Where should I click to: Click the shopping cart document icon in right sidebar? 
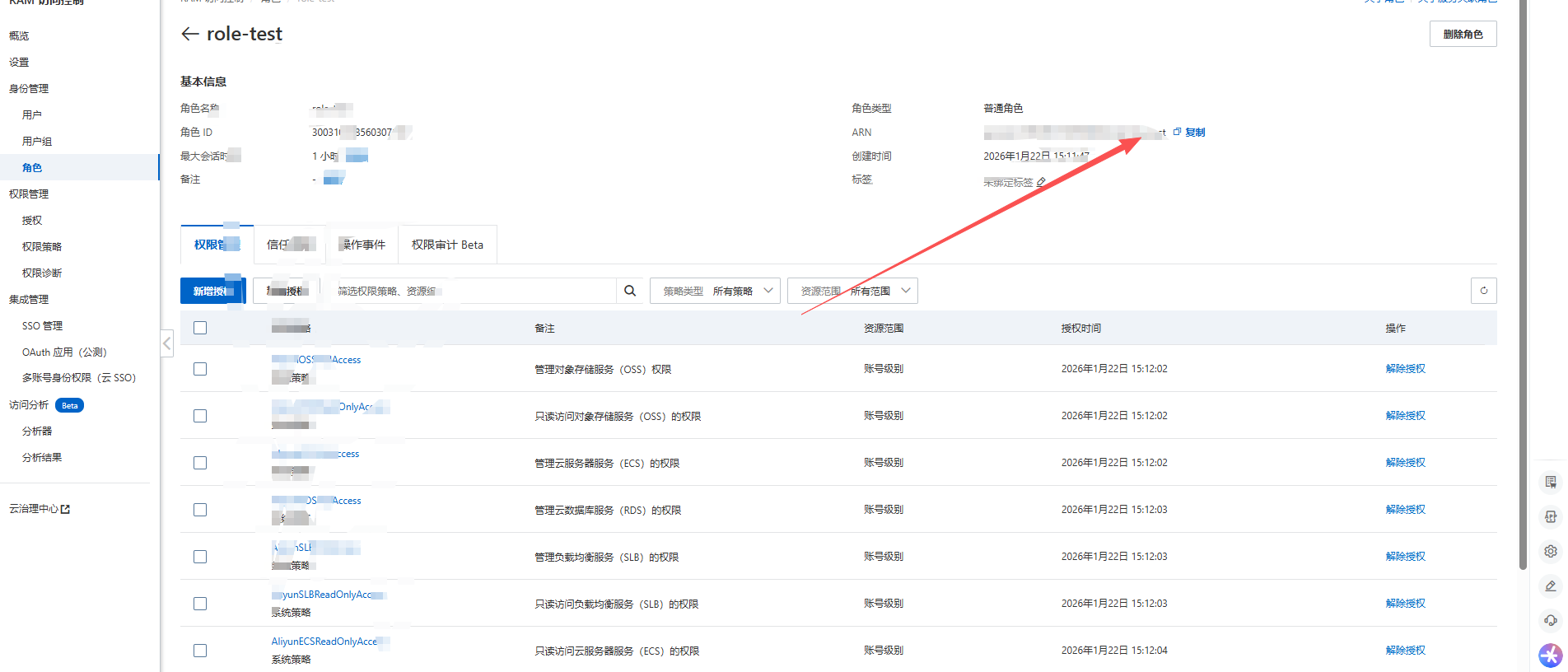coord(1551,483)
